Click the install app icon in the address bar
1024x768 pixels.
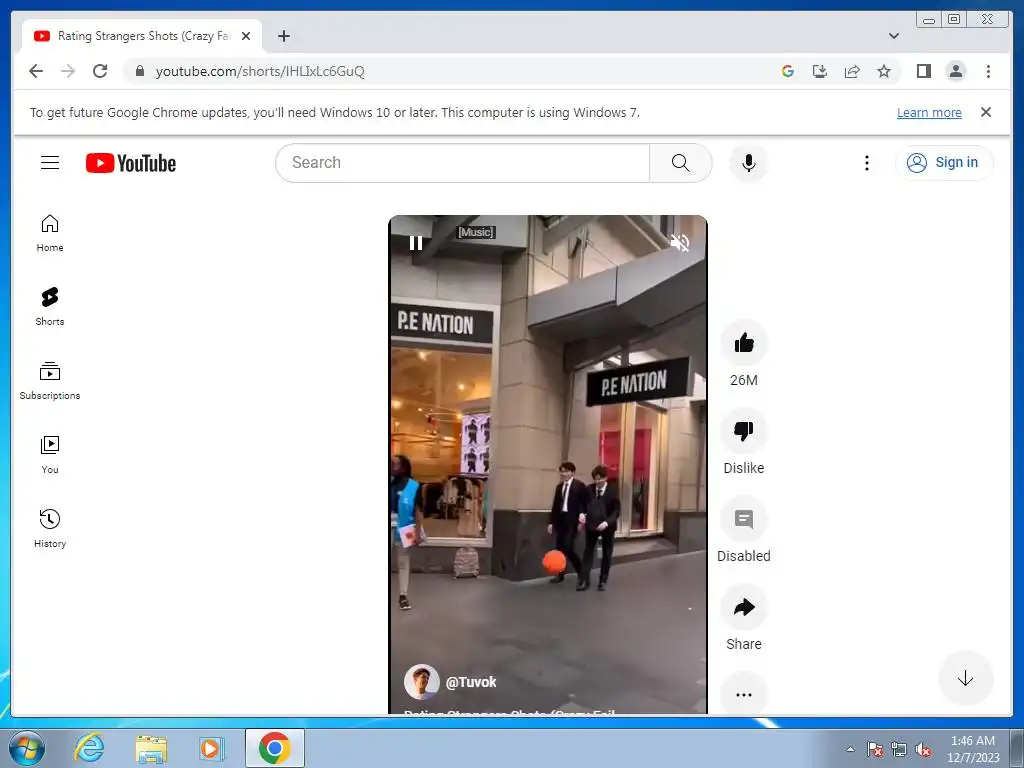pos(820,71)
